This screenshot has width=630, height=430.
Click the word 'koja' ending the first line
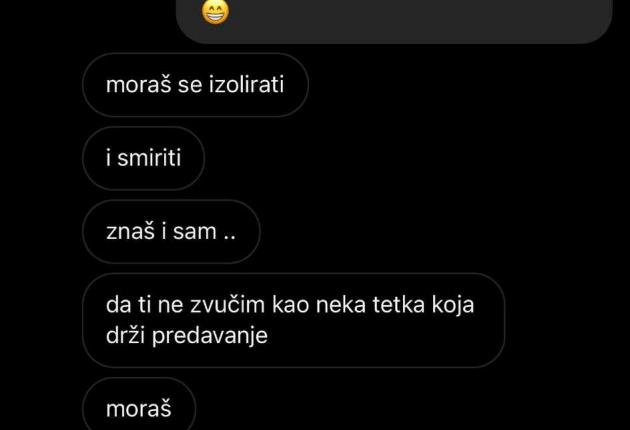pos(453,305)
